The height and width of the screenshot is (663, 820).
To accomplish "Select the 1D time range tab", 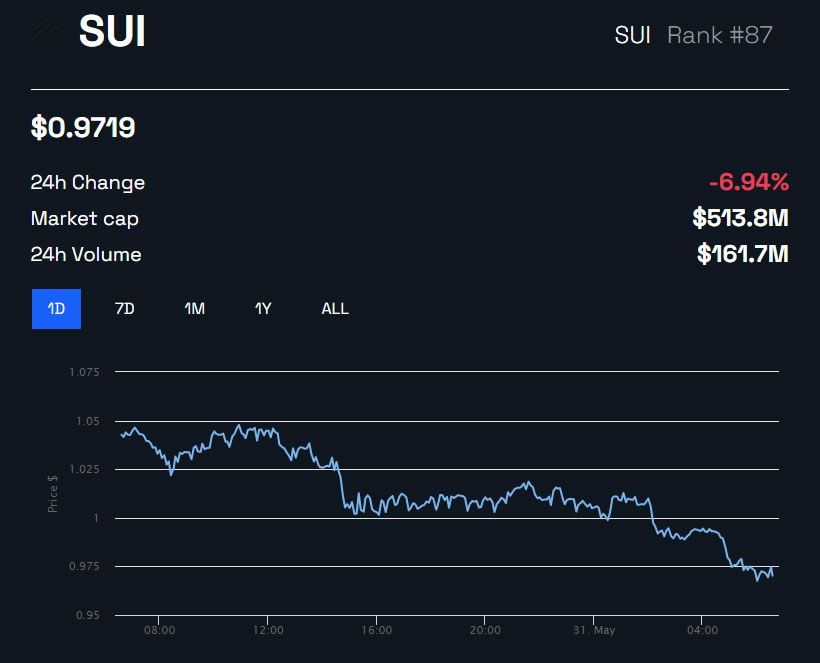I will [x=56, y=309].
